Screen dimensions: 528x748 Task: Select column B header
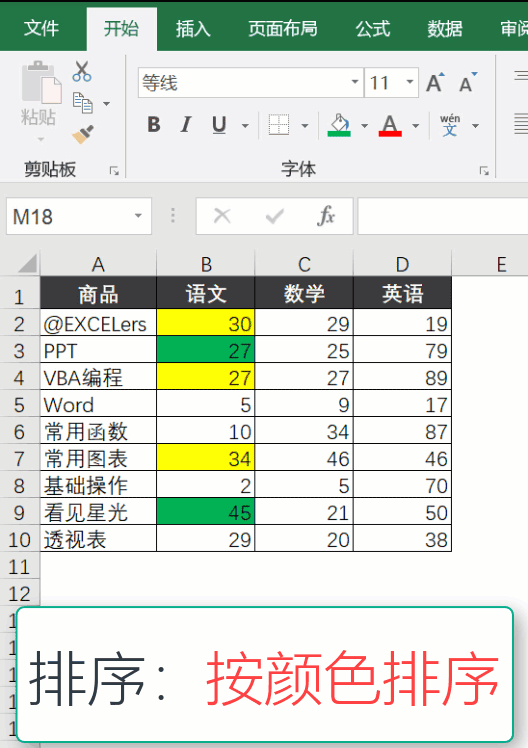(206, 264)
